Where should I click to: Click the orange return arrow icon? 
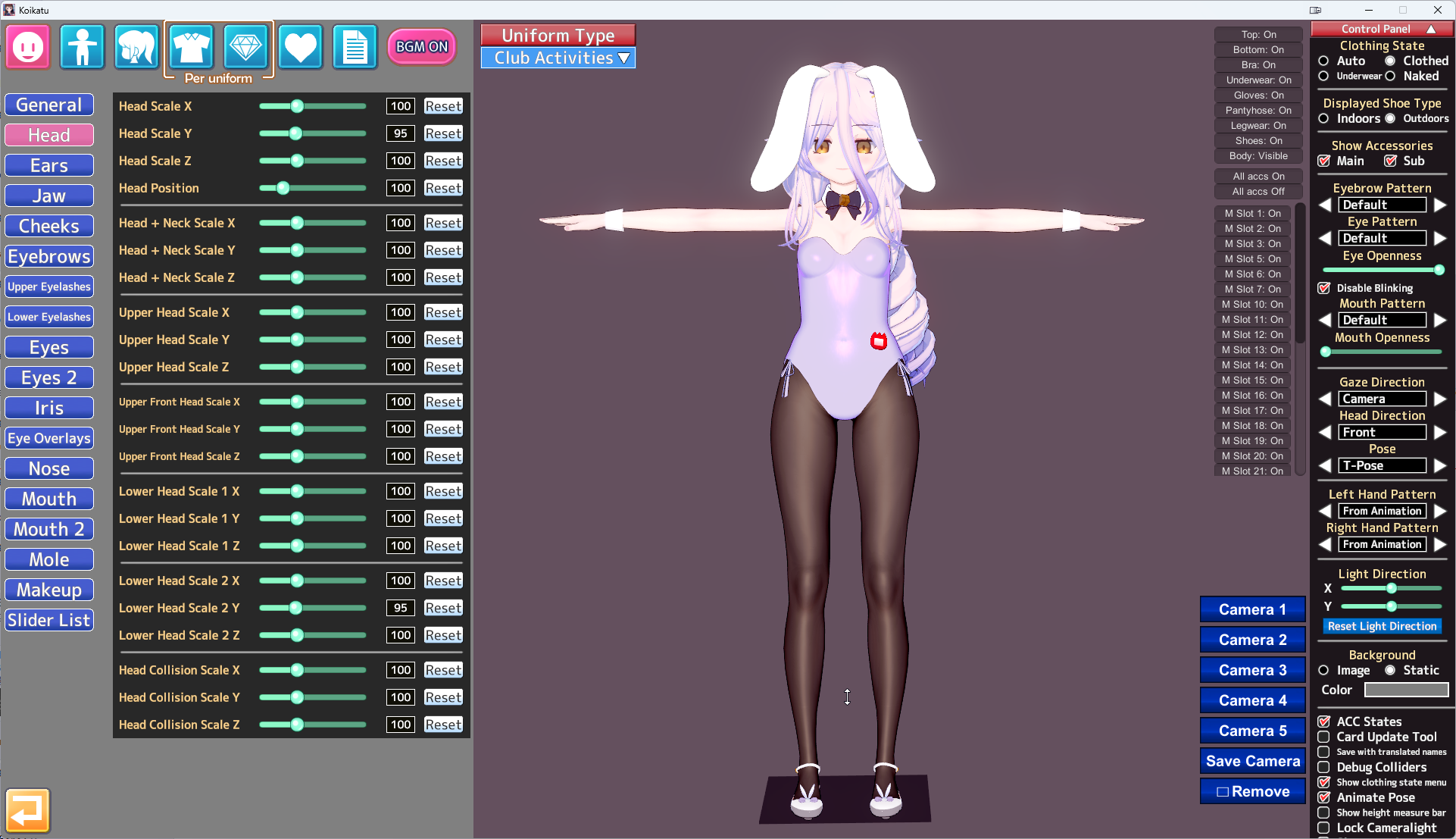tap(28, 810)
